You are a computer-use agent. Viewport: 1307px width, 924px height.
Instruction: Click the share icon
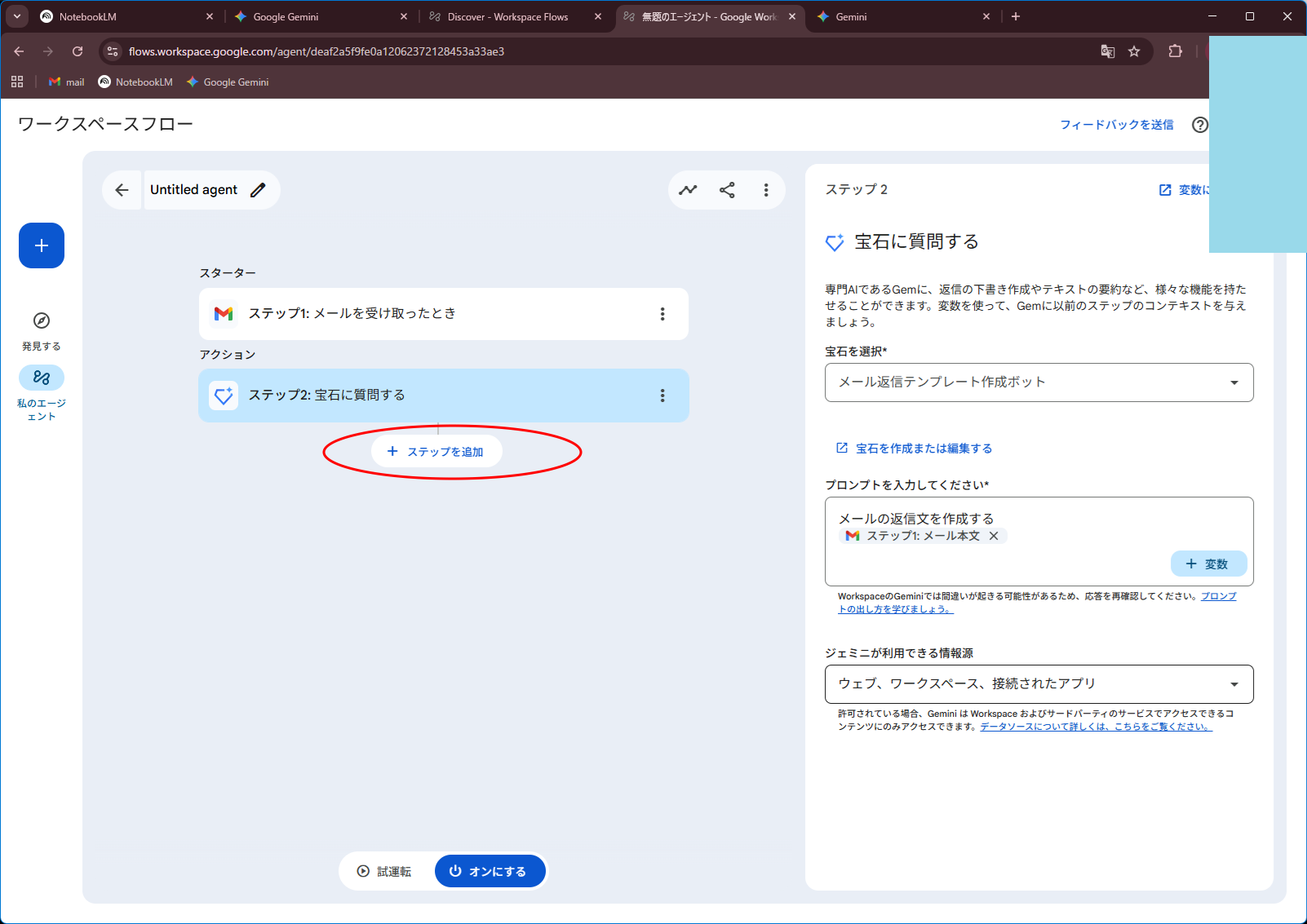[727, 190]
